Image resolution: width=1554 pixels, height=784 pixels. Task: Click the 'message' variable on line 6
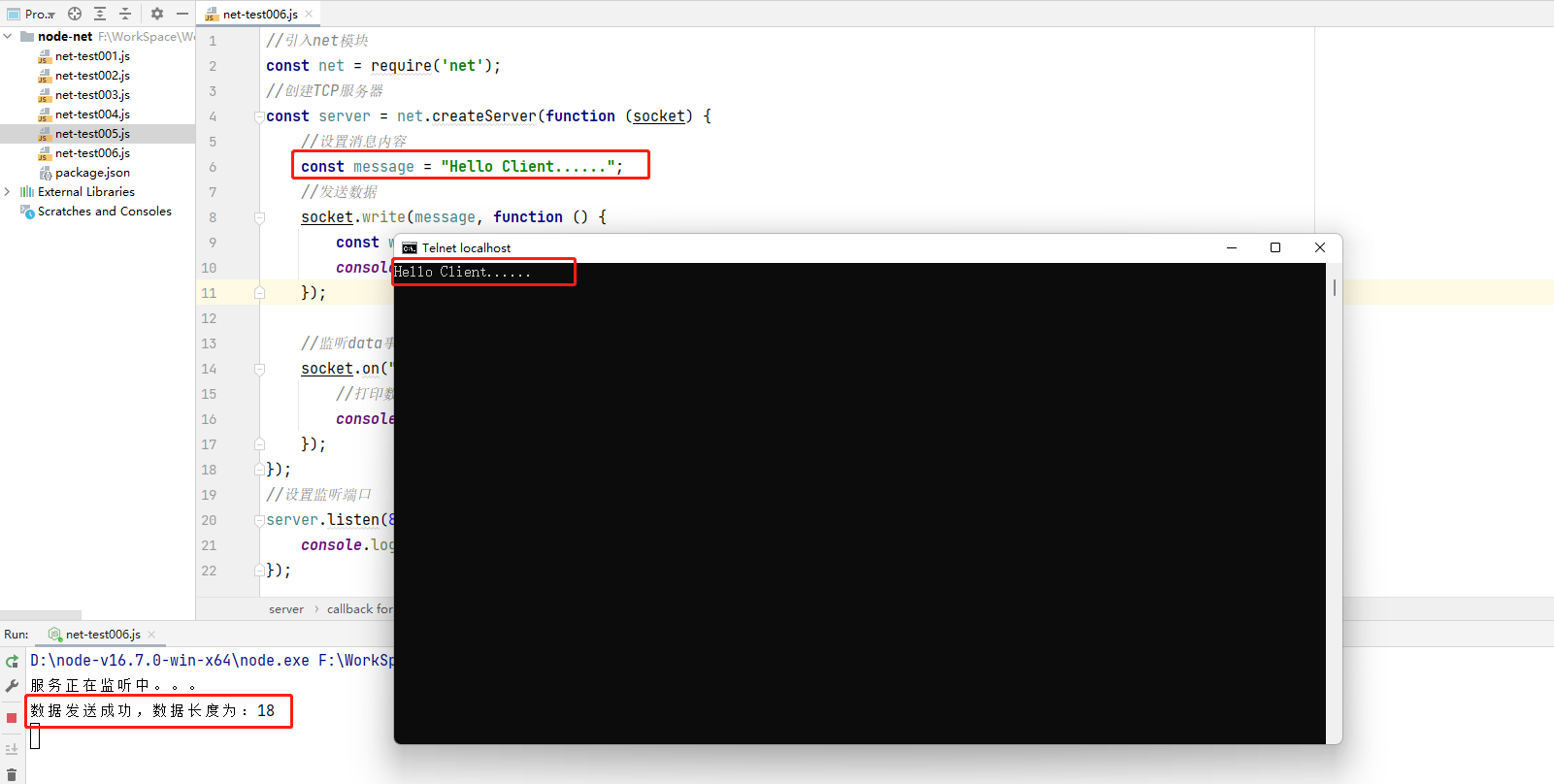point(383,167)
